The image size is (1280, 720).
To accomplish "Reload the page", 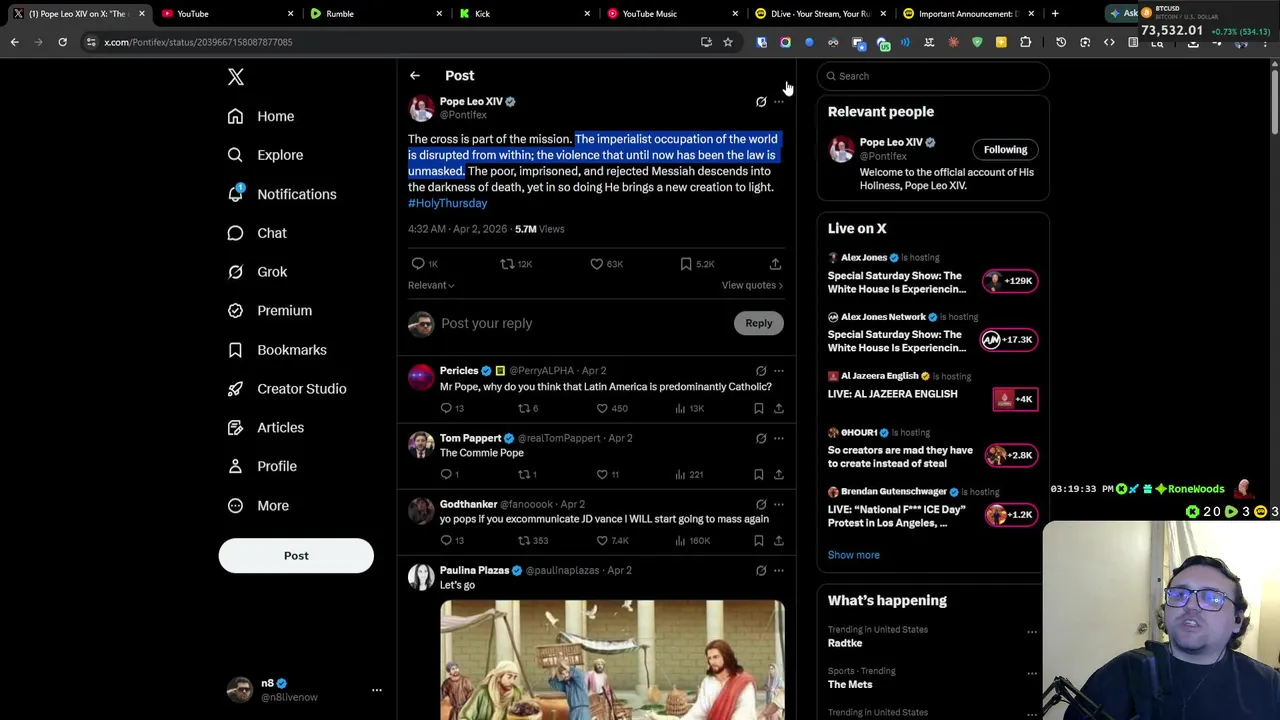I will [62, 42].
